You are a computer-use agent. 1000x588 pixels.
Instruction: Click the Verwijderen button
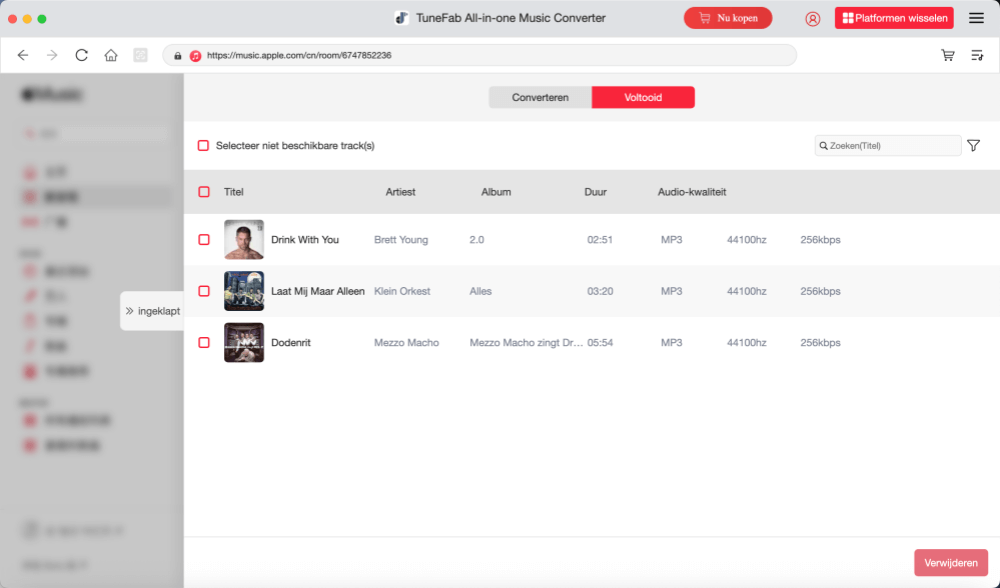[950, 563]
